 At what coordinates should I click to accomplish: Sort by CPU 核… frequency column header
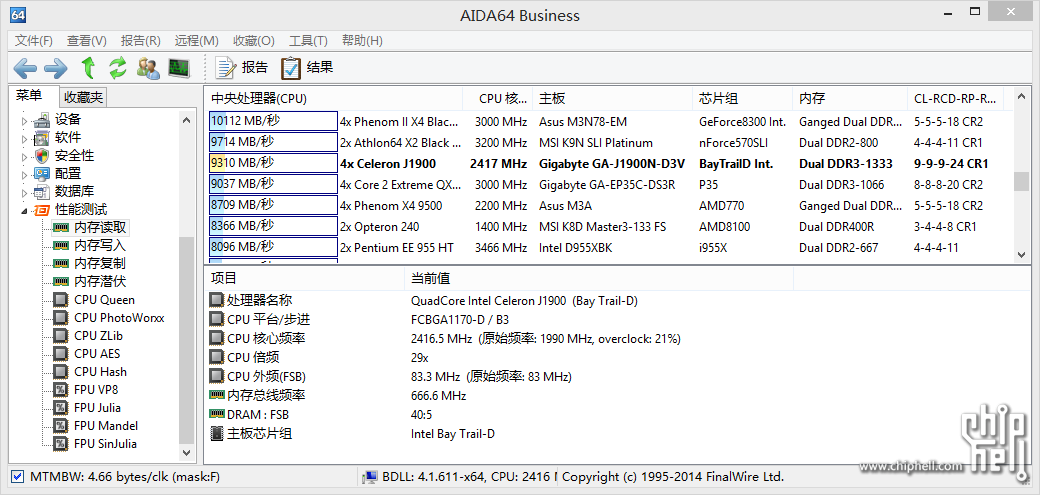pyautogui.click(x=498, y=99)
